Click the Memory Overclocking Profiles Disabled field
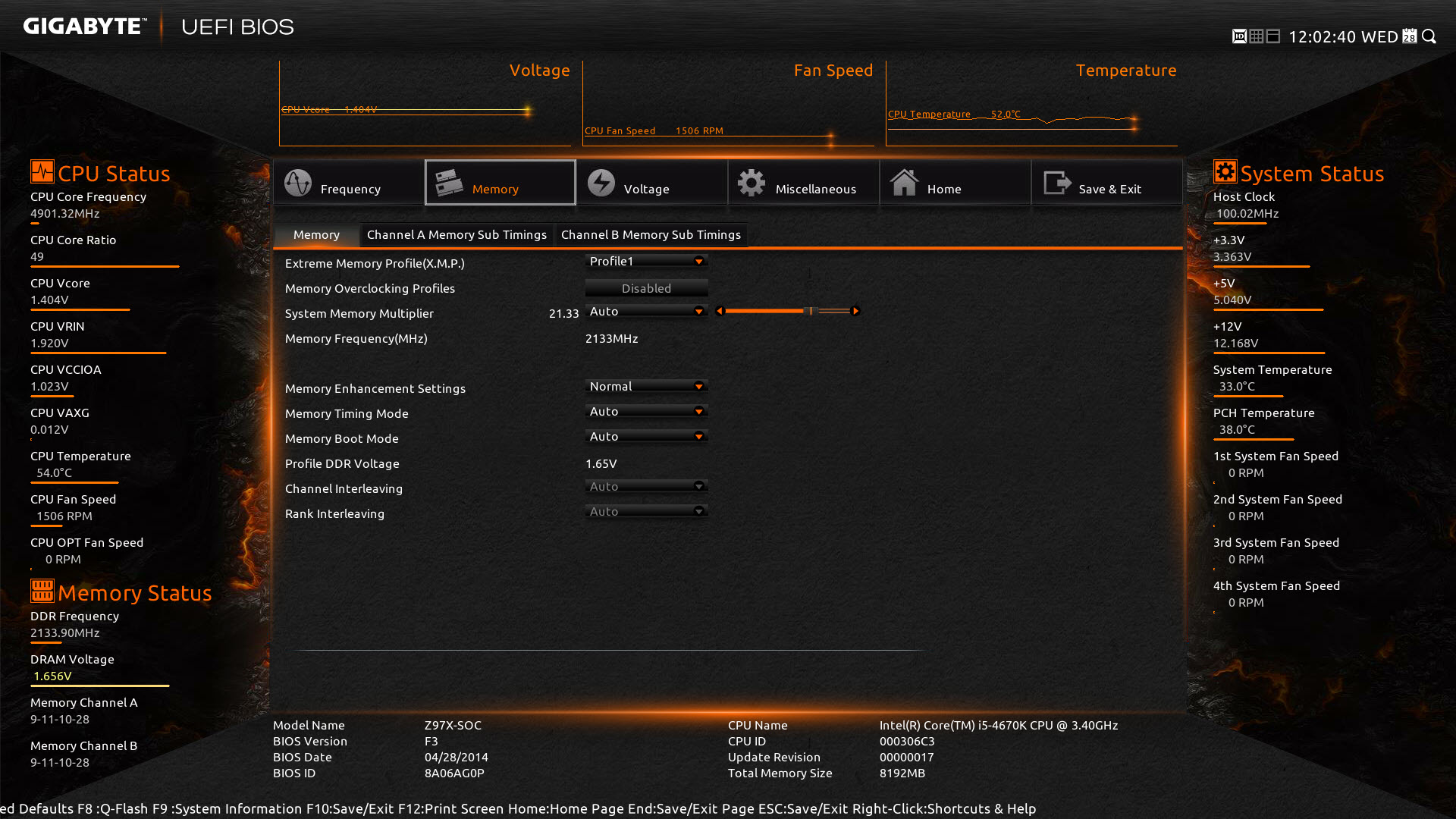The image size is (1456, 819). click(647, 288)
